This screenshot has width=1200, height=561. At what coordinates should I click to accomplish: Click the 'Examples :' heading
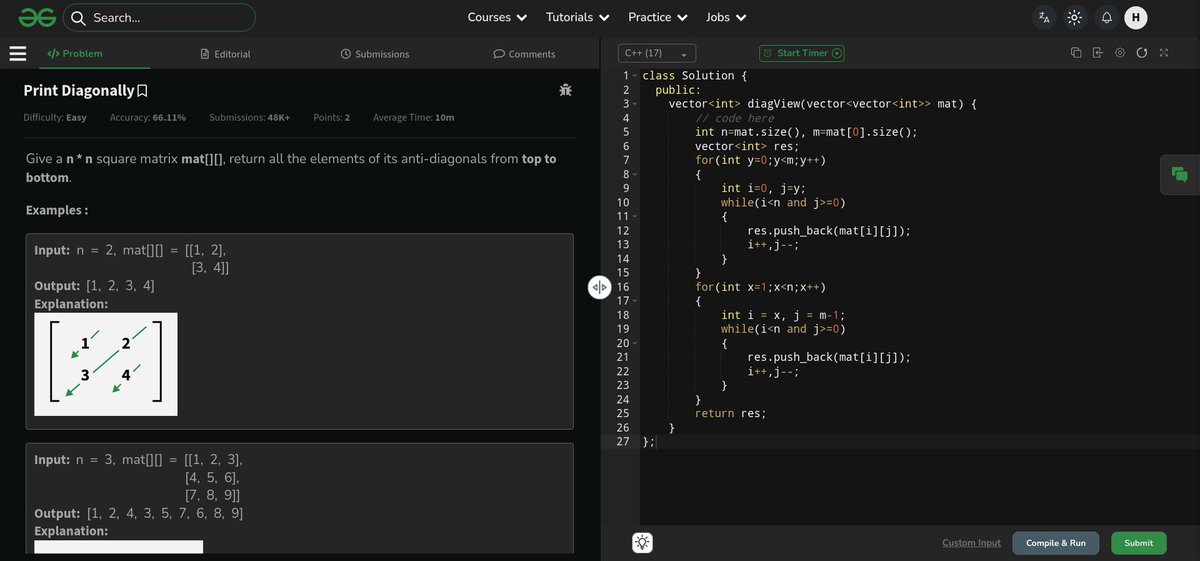tap(57, 211)
